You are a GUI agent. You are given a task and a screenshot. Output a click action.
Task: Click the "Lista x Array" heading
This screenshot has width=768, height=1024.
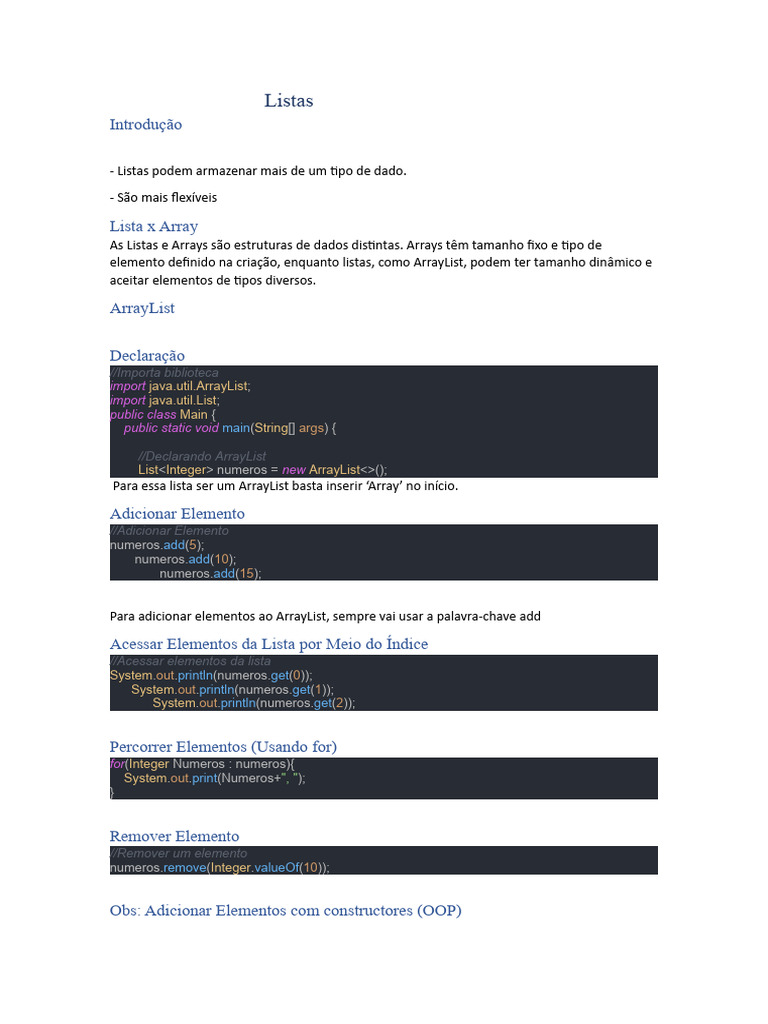(x=154, y=226)
